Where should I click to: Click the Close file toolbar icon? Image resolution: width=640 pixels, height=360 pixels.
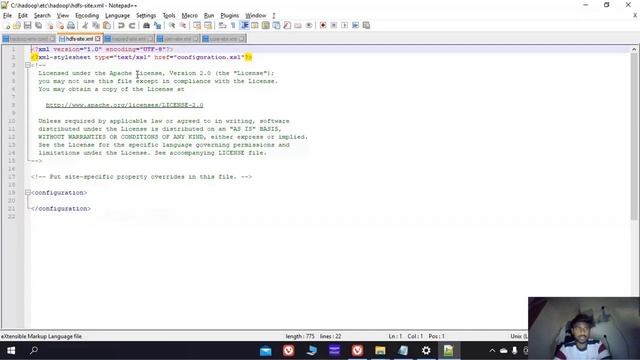point(49,25)
